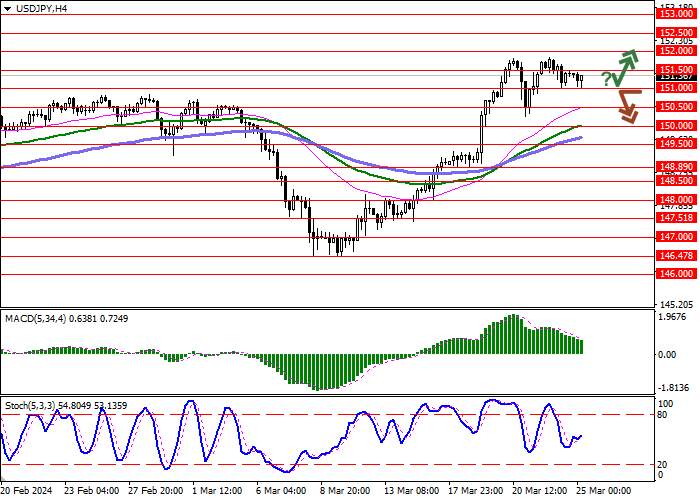Select the 150.500 price level label

click(x=676, y=107)
